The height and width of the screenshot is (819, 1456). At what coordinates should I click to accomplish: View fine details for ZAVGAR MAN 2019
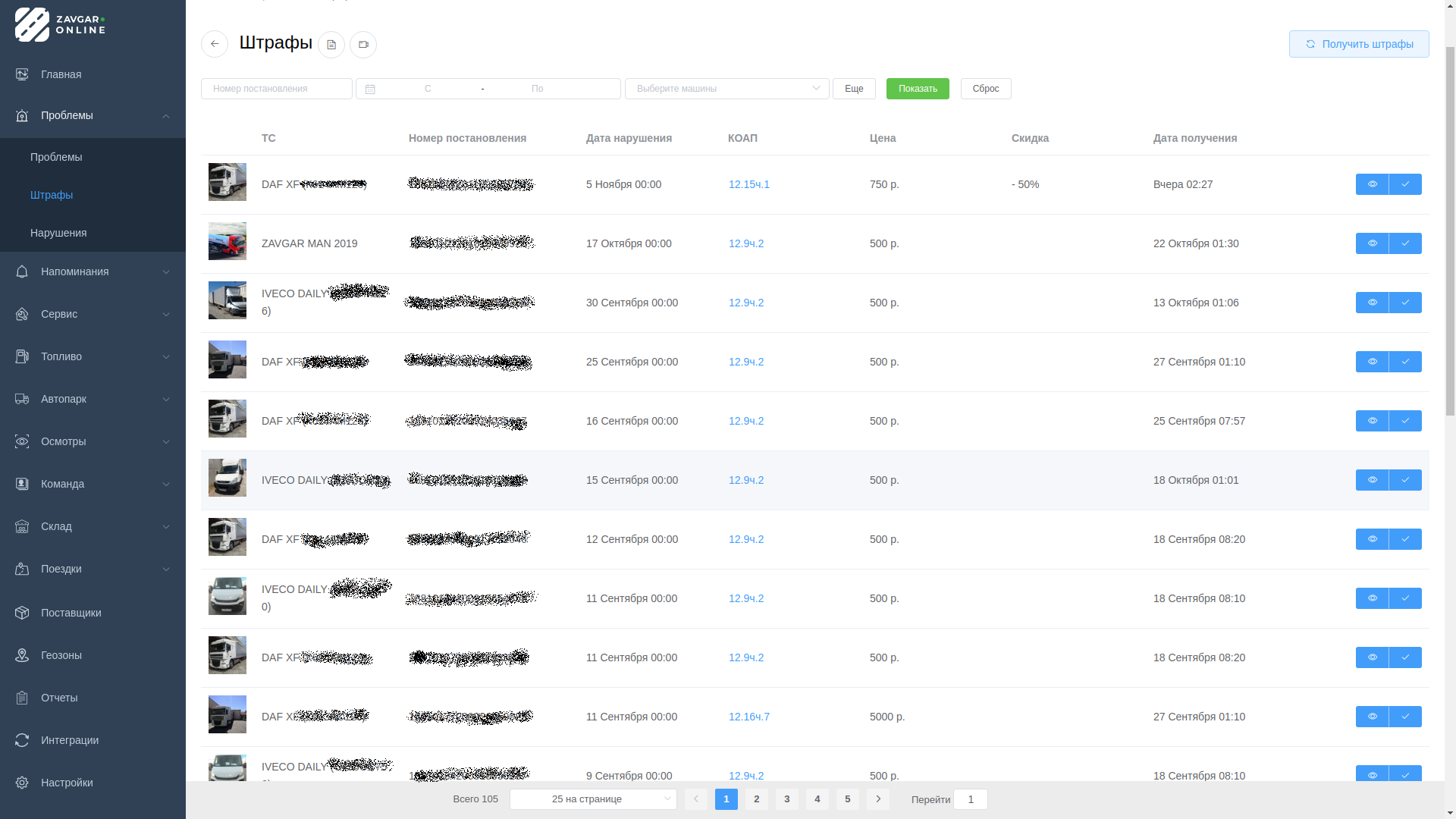click(x=1372, y=243)
